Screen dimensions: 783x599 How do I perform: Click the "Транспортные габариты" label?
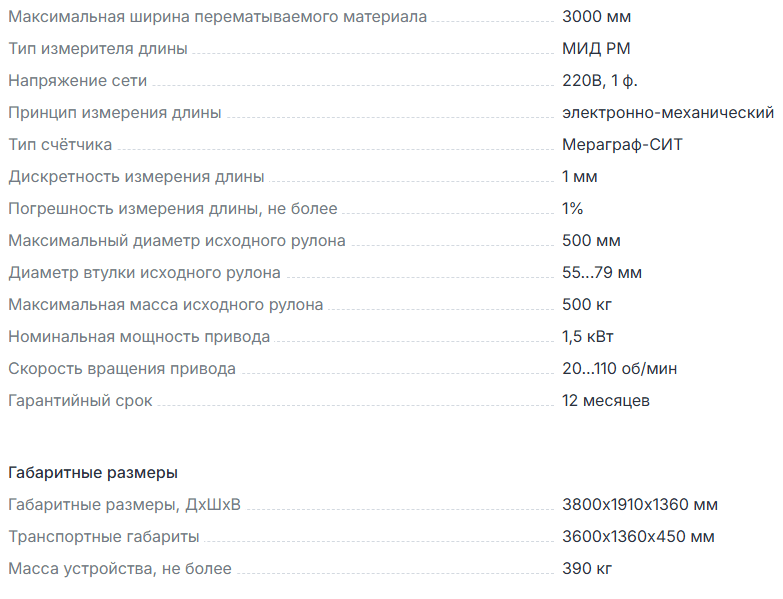[x=104, y=537]
